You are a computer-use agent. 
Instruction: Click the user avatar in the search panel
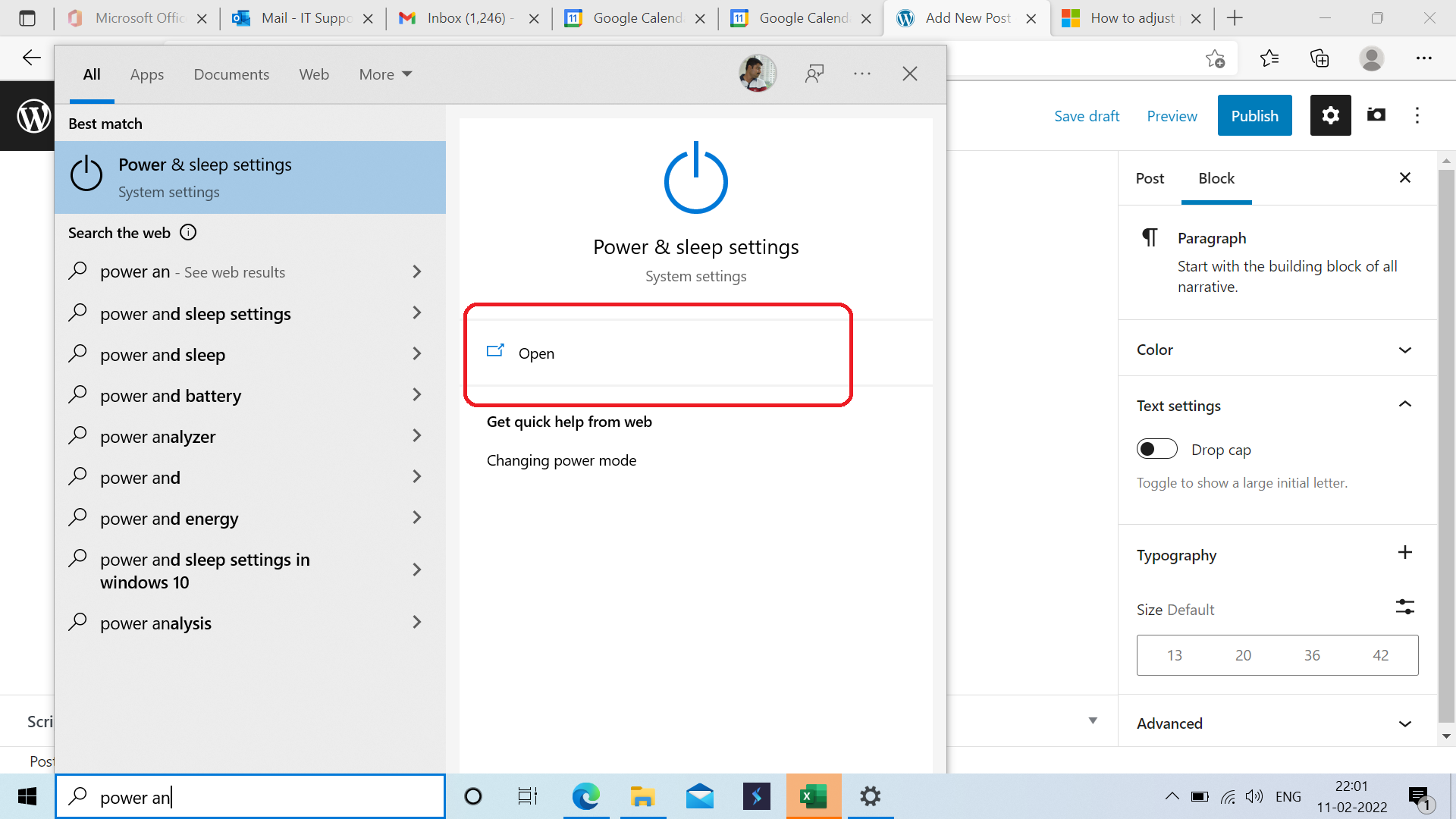point(757,73)
